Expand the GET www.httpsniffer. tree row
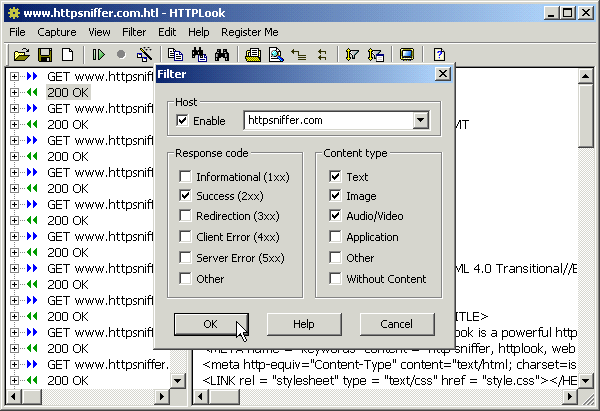600x411 pixels. click(x=14, y=364)
